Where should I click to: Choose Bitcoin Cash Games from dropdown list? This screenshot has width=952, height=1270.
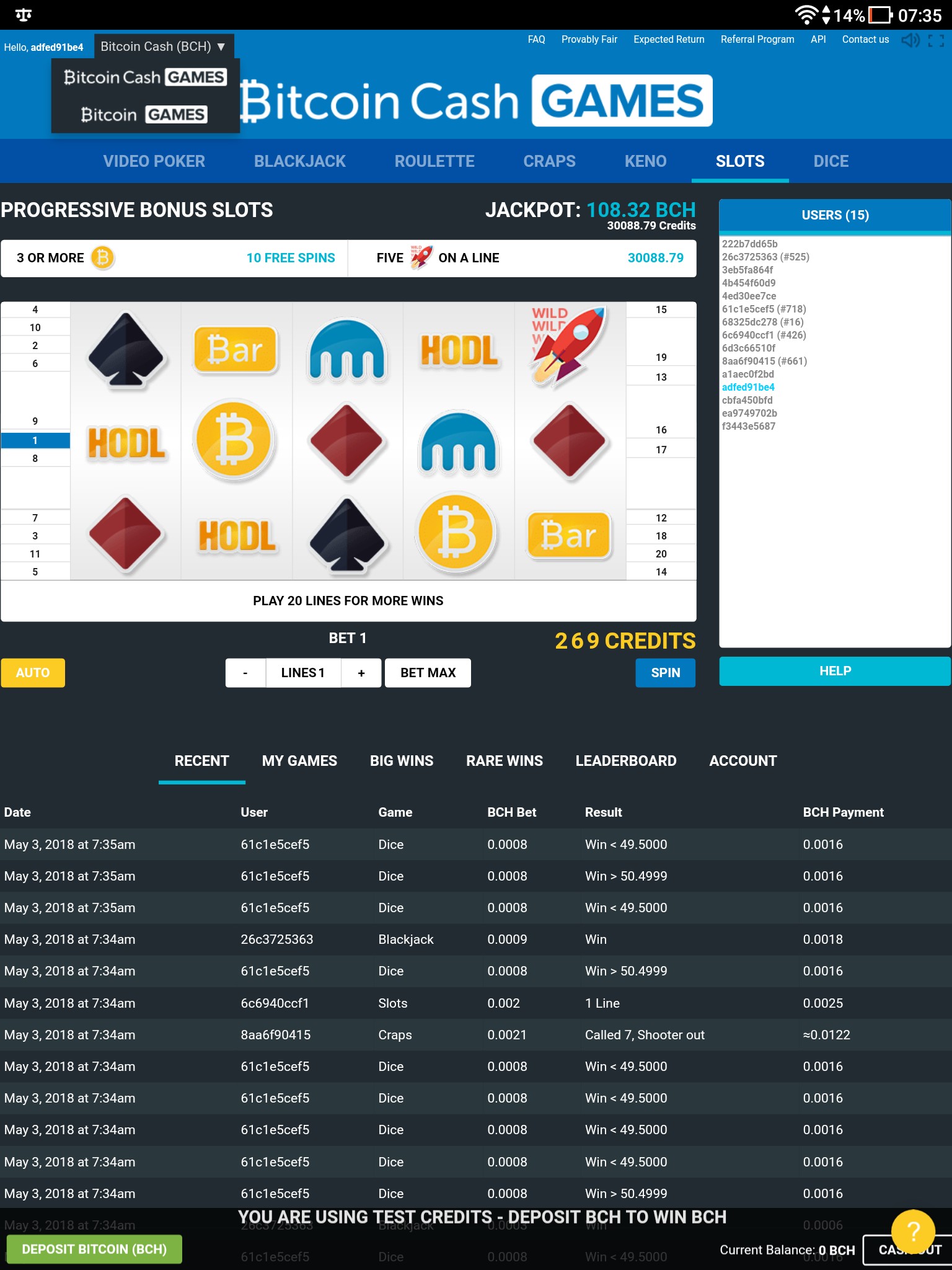pos(145,78)
